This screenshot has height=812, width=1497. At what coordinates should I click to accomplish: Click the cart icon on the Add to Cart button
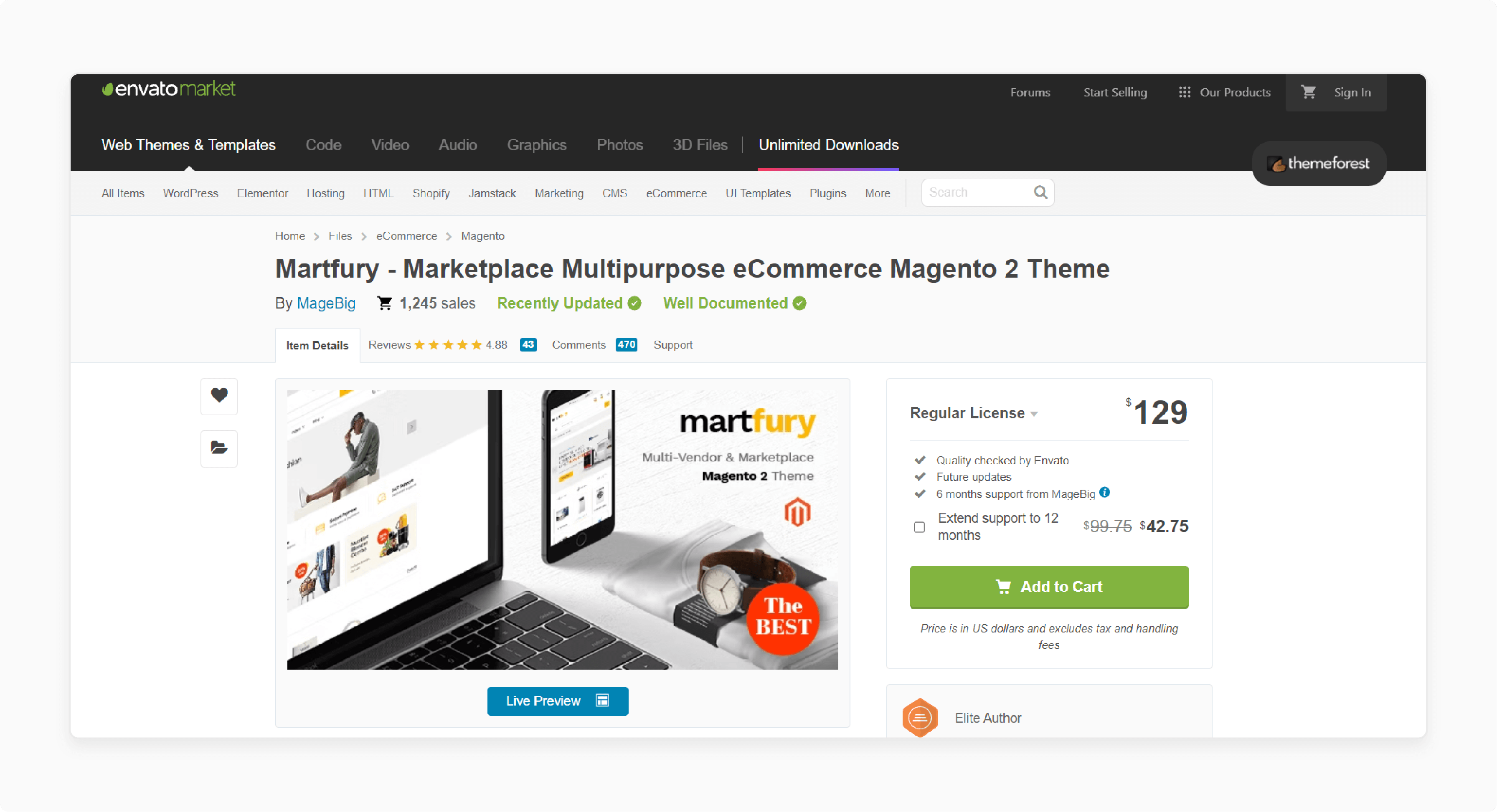pos(1003,587)
